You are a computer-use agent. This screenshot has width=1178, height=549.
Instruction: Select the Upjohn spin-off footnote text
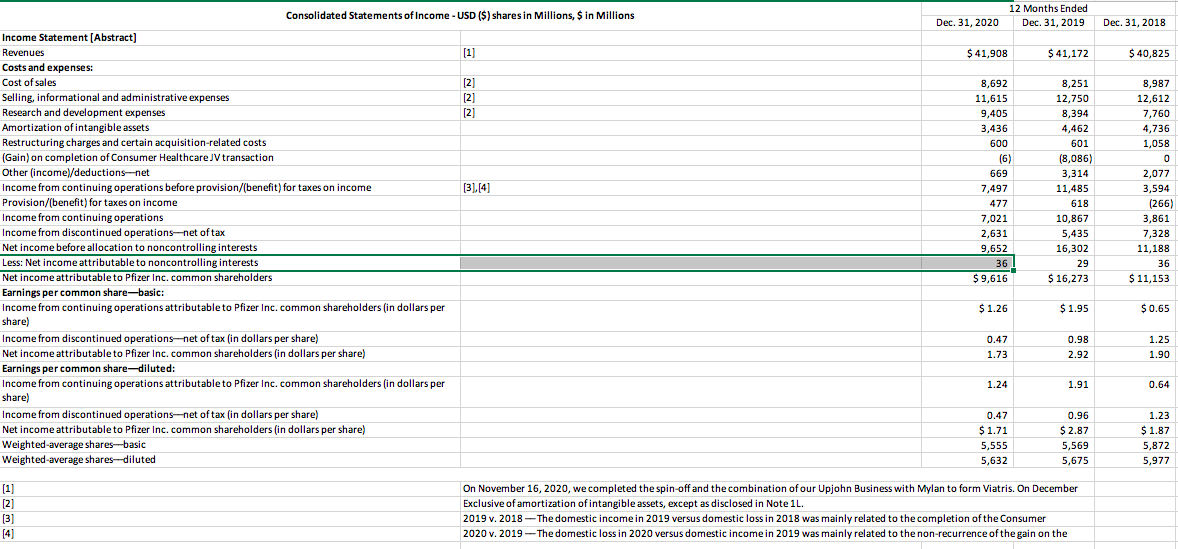pyautogui.click(x=770, y=489)
